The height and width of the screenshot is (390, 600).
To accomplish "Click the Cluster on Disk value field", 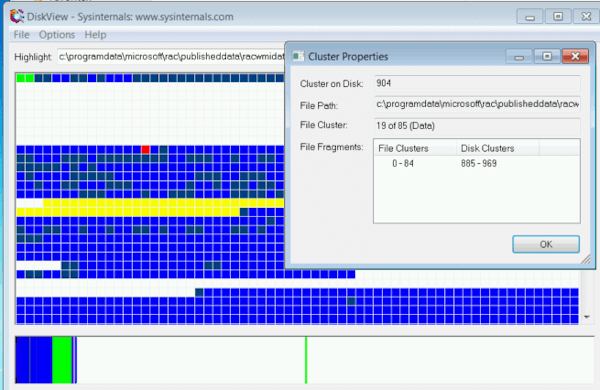I will point(477,83).
